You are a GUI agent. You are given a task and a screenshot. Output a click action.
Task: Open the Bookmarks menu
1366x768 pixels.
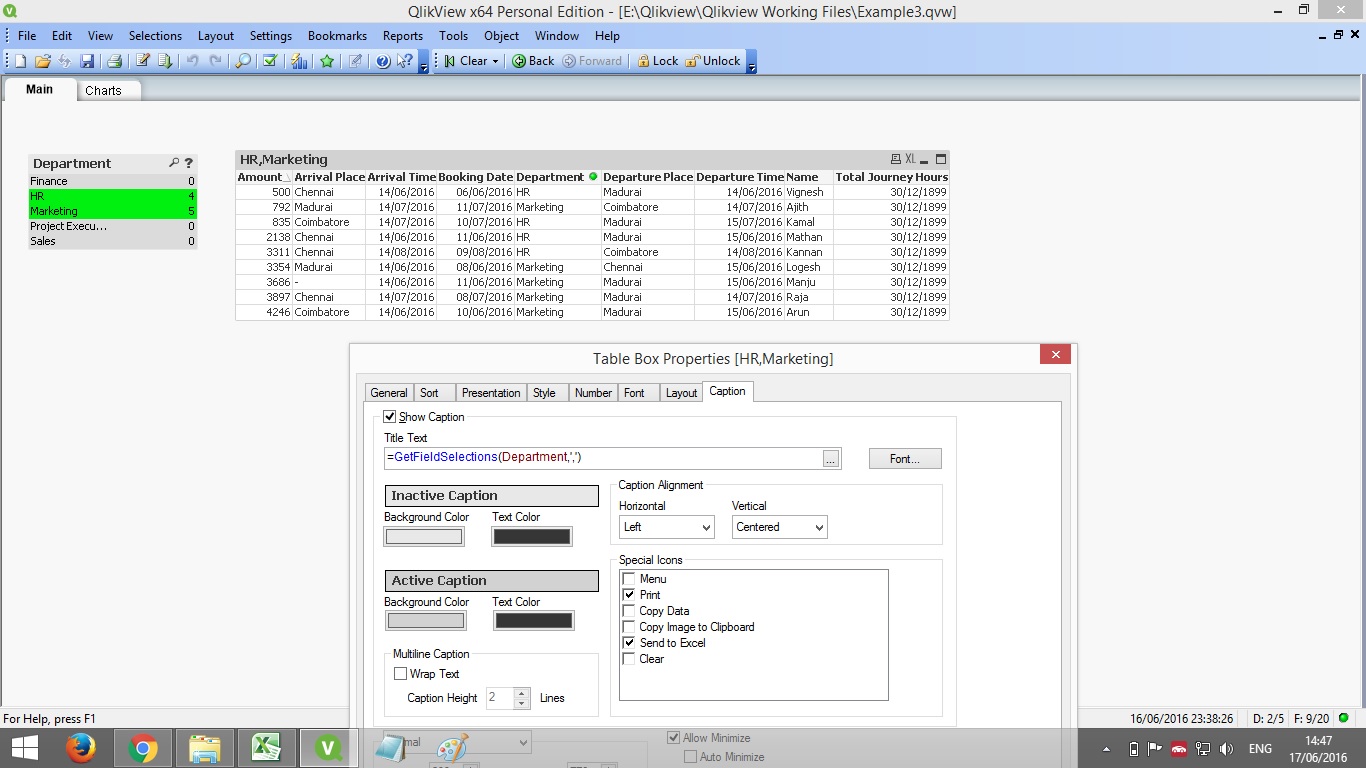[x=337, y=35]
